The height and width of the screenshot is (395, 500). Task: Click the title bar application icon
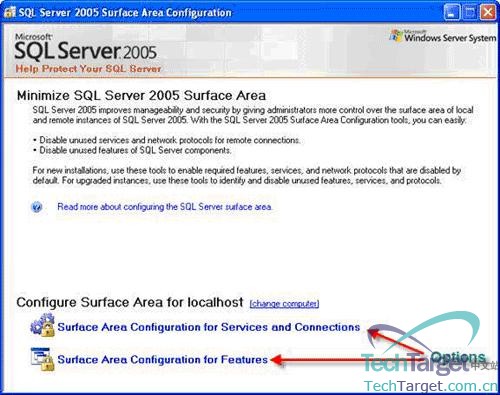click(9, 13)
